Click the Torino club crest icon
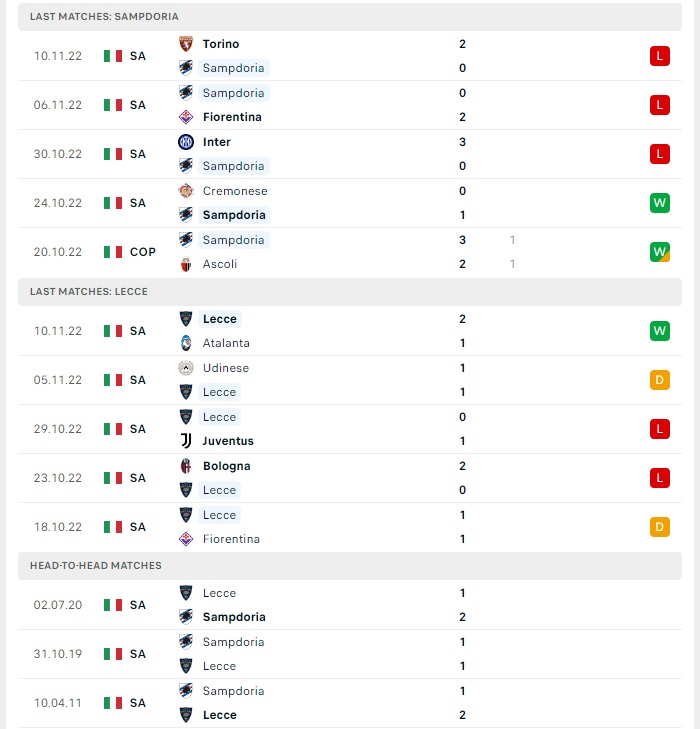This screenshot has width=700, height=729. (x=186, y=44)
